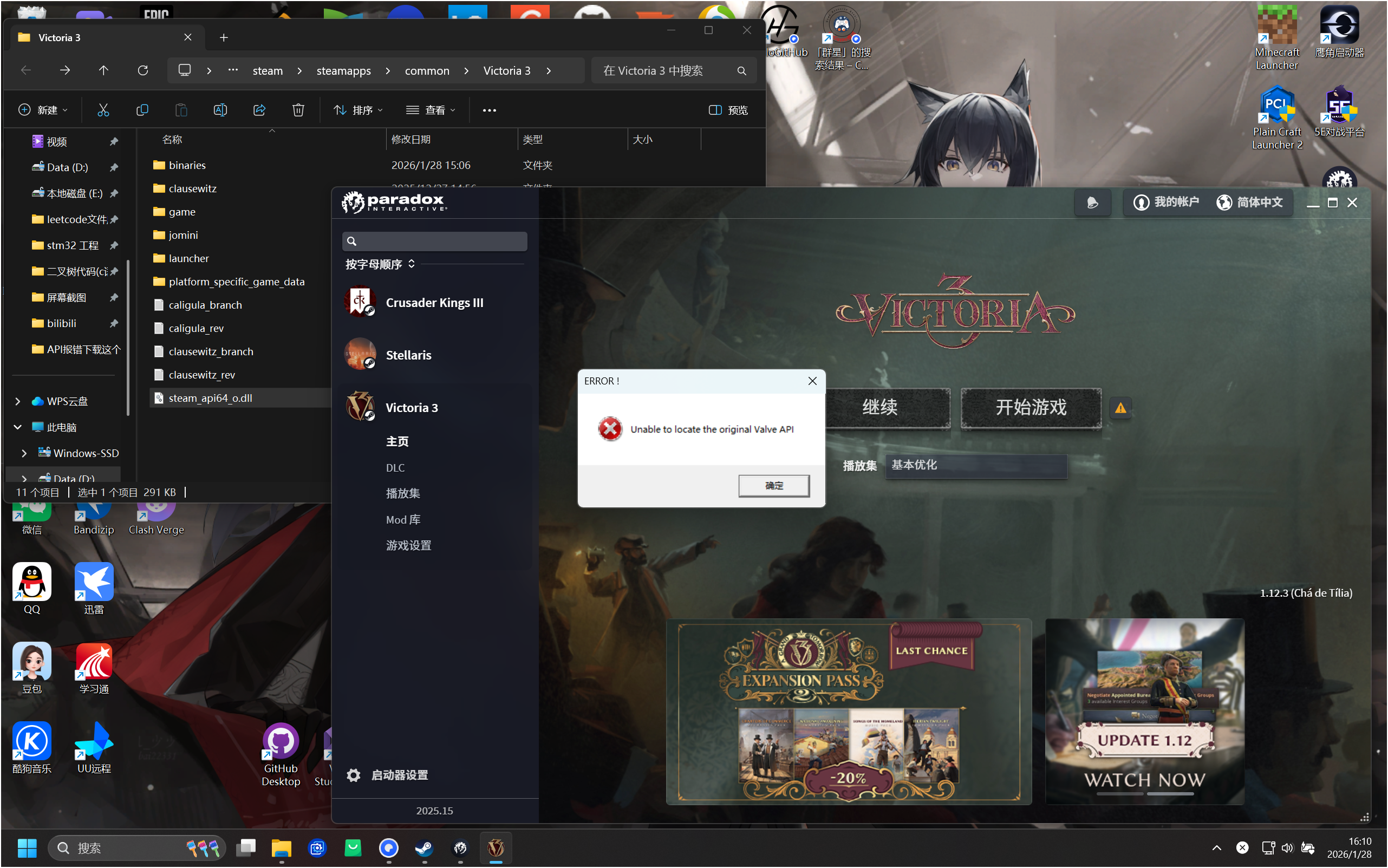The height and width of the screenshot is (868, 1388).
Task: Toggle the 预览 preview pane
Action: pos(728,109)
